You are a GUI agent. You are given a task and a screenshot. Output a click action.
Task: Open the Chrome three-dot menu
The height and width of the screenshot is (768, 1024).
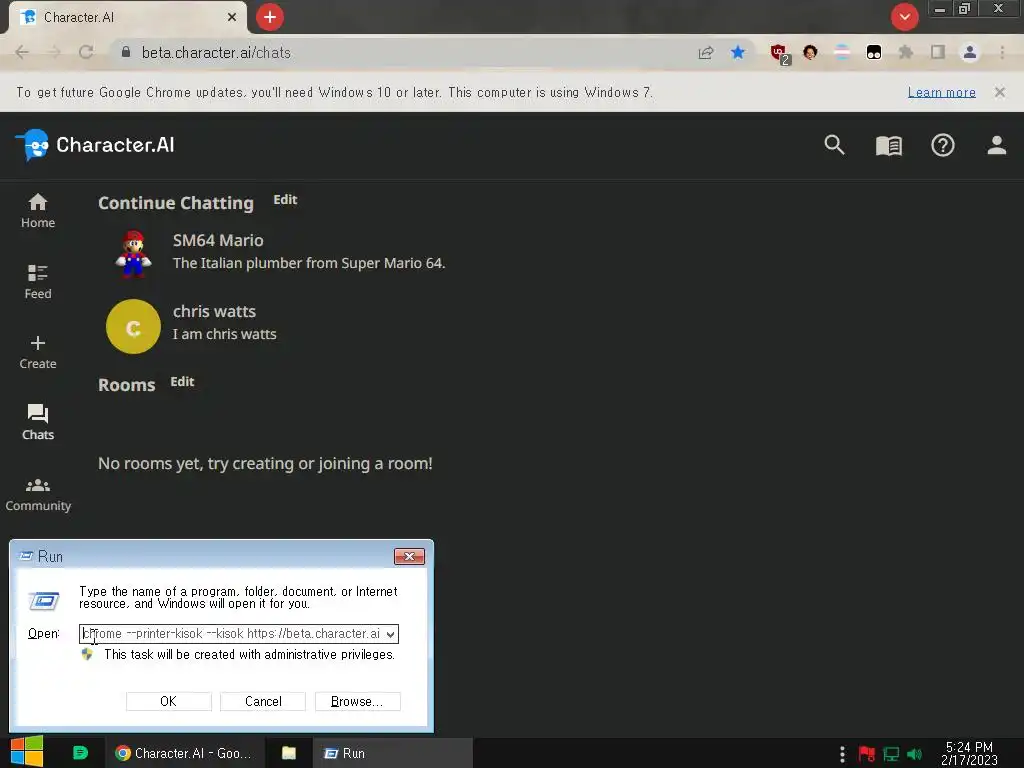pos(1002,52)
